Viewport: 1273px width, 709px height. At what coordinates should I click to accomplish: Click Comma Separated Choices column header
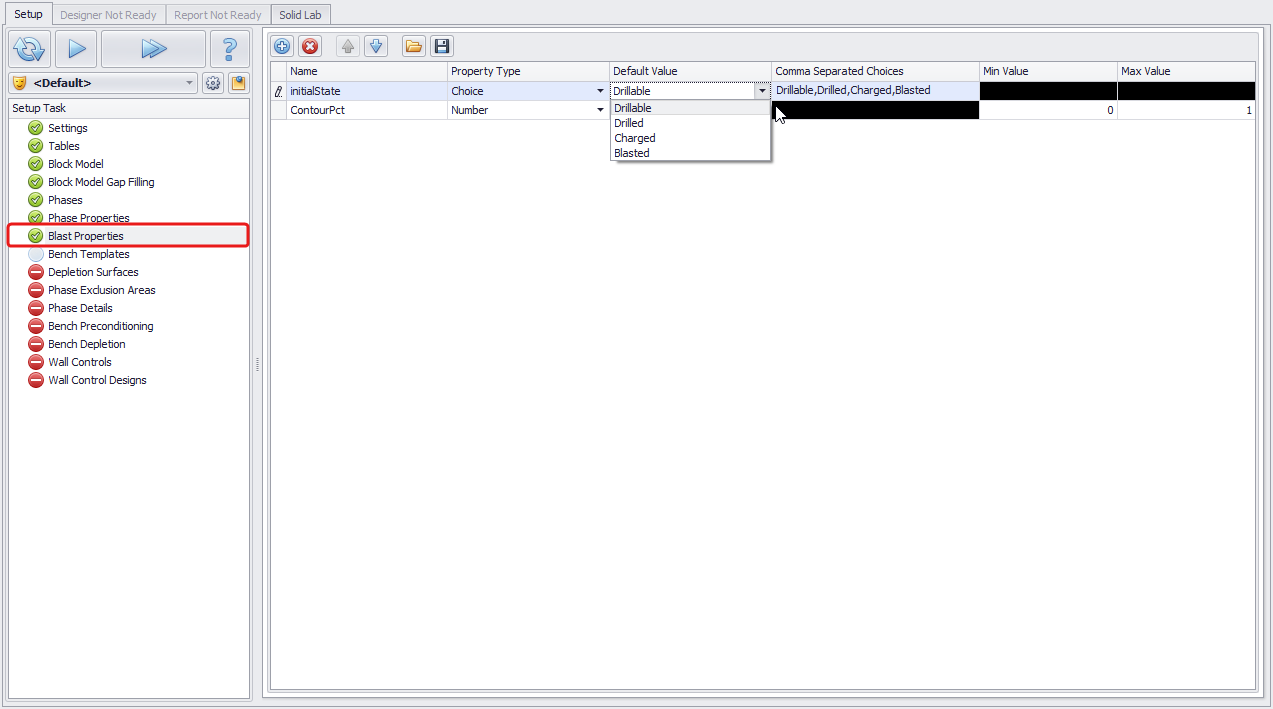(x=876, y=71)
